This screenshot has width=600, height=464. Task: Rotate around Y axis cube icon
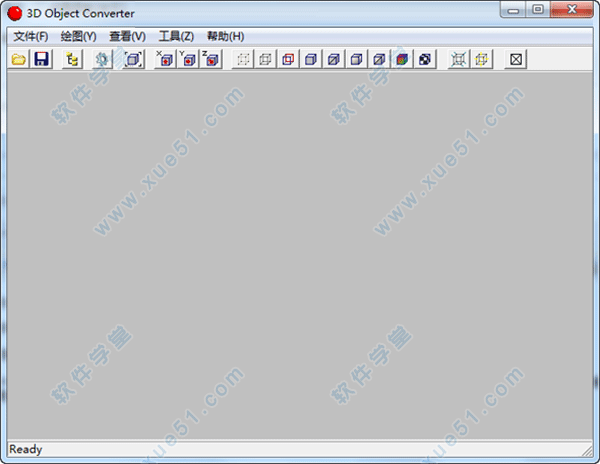188,59
